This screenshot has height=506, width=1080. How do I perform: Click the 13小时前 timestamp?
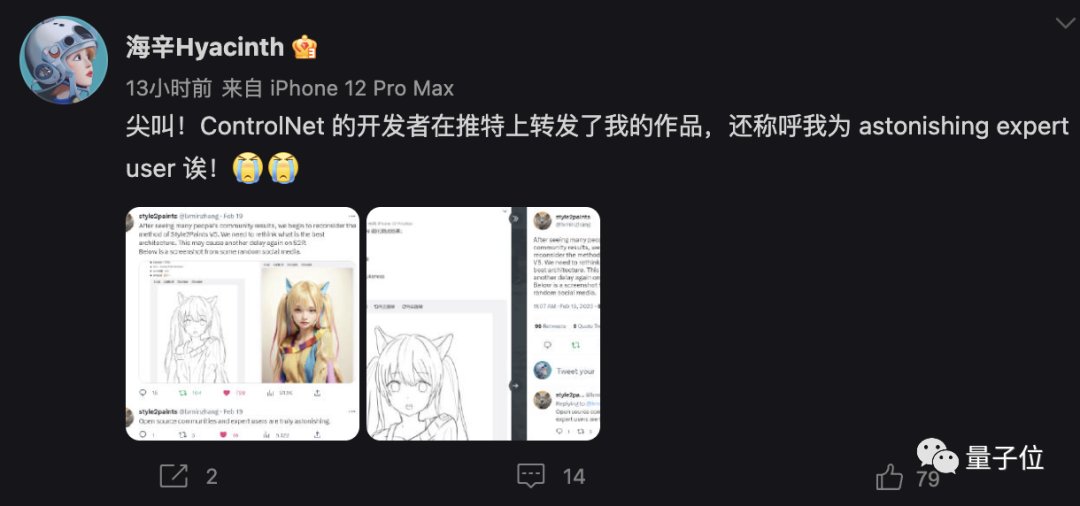click(x=171, y=88)
